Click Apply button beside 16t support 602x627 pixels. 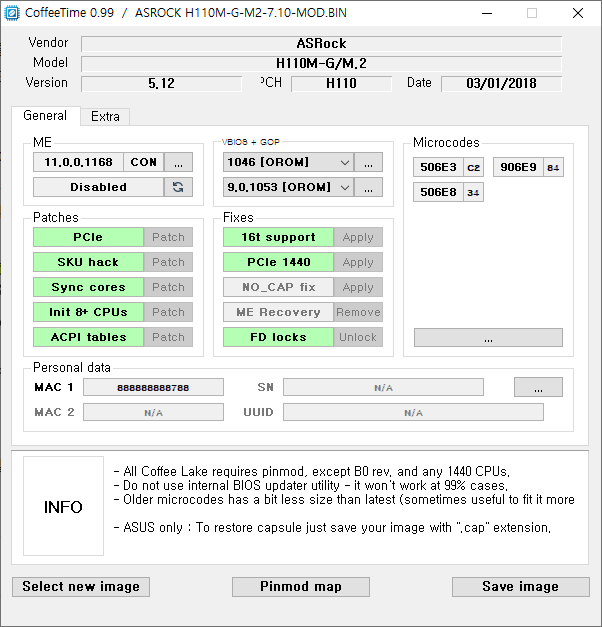(358, 237)
